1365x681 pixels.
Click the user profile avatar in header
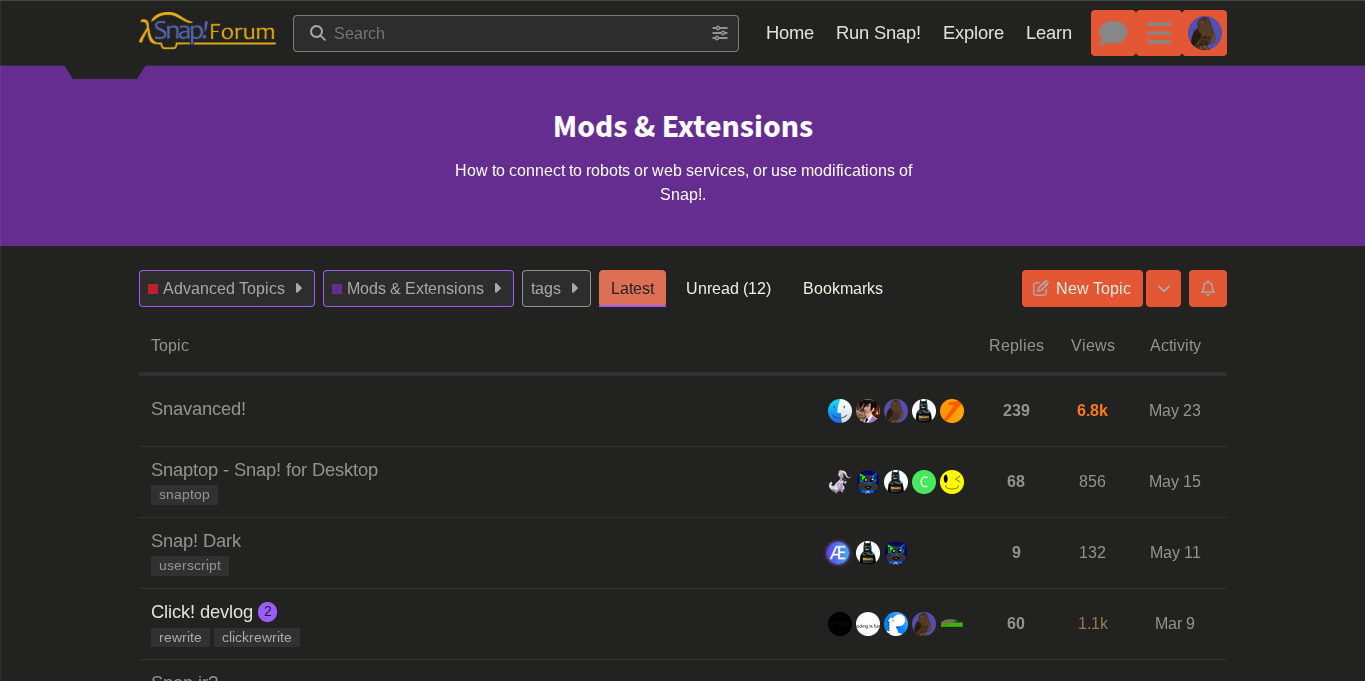coord(1204,33)
